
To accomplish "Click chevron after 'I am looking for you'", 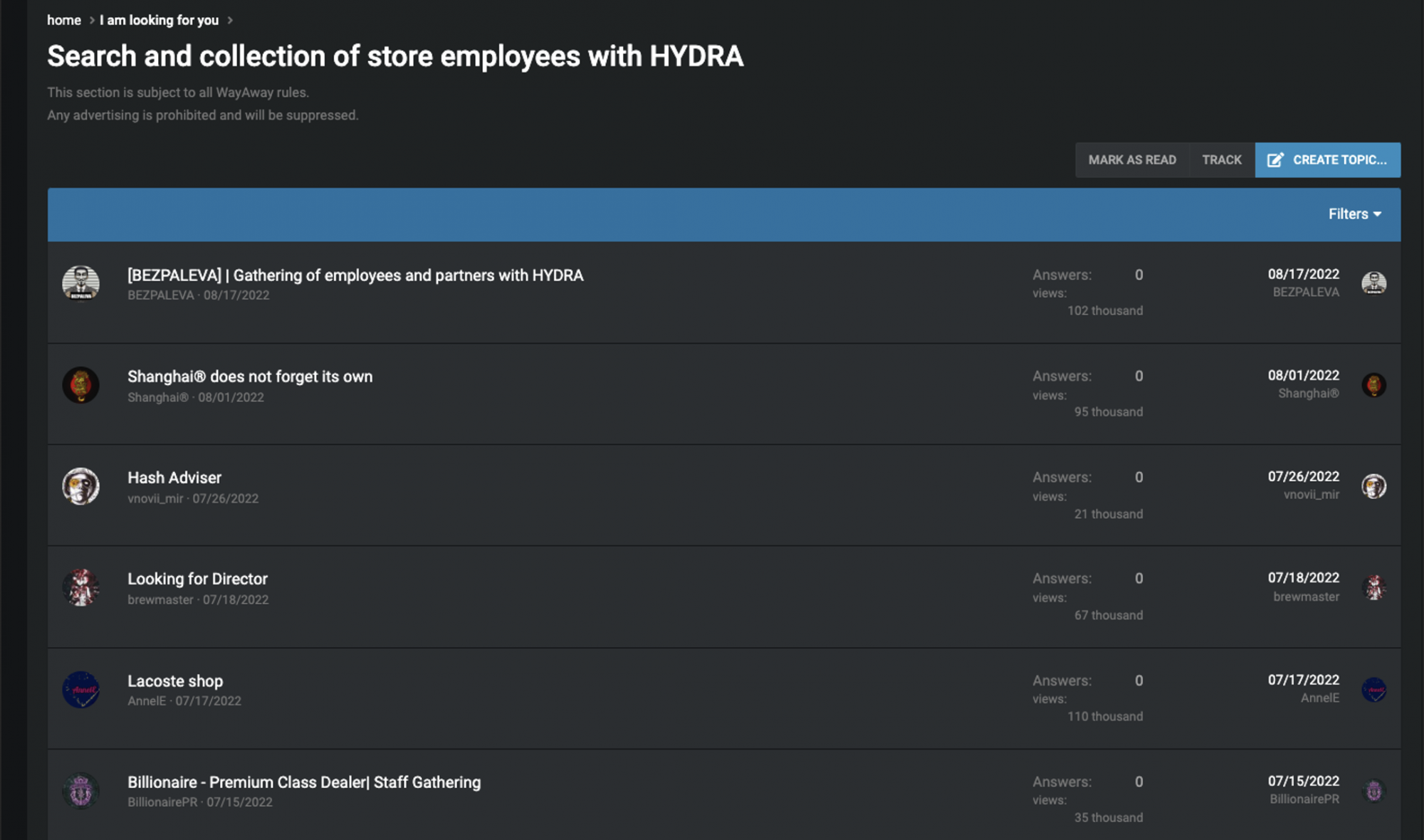I will click(230, 21).
